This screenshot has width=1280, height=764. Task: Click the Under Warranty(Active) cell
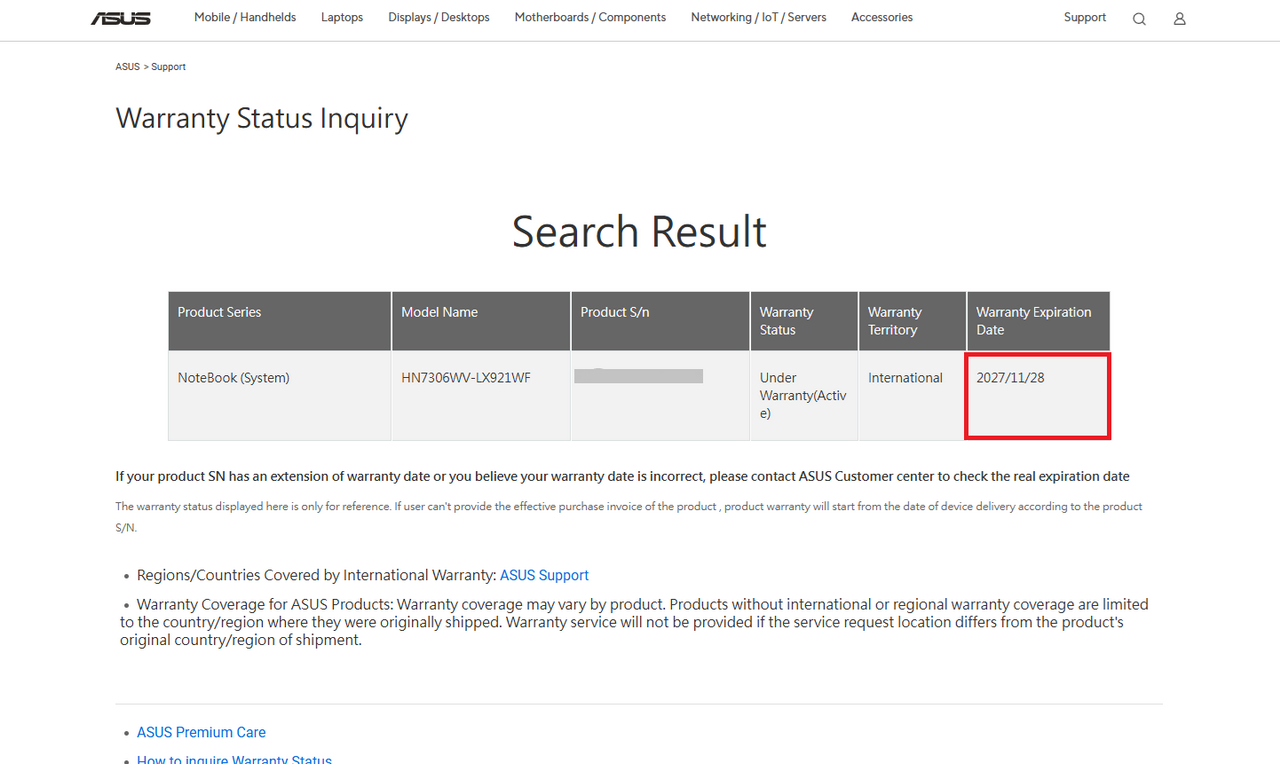click(x=804, y=396)
